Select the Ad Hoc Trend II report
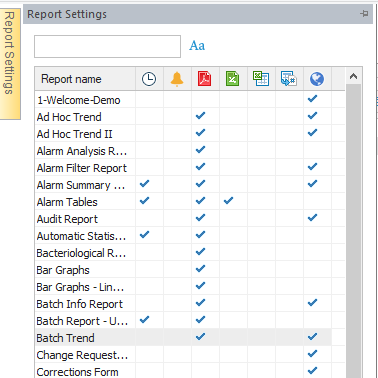 pos(75,134)
